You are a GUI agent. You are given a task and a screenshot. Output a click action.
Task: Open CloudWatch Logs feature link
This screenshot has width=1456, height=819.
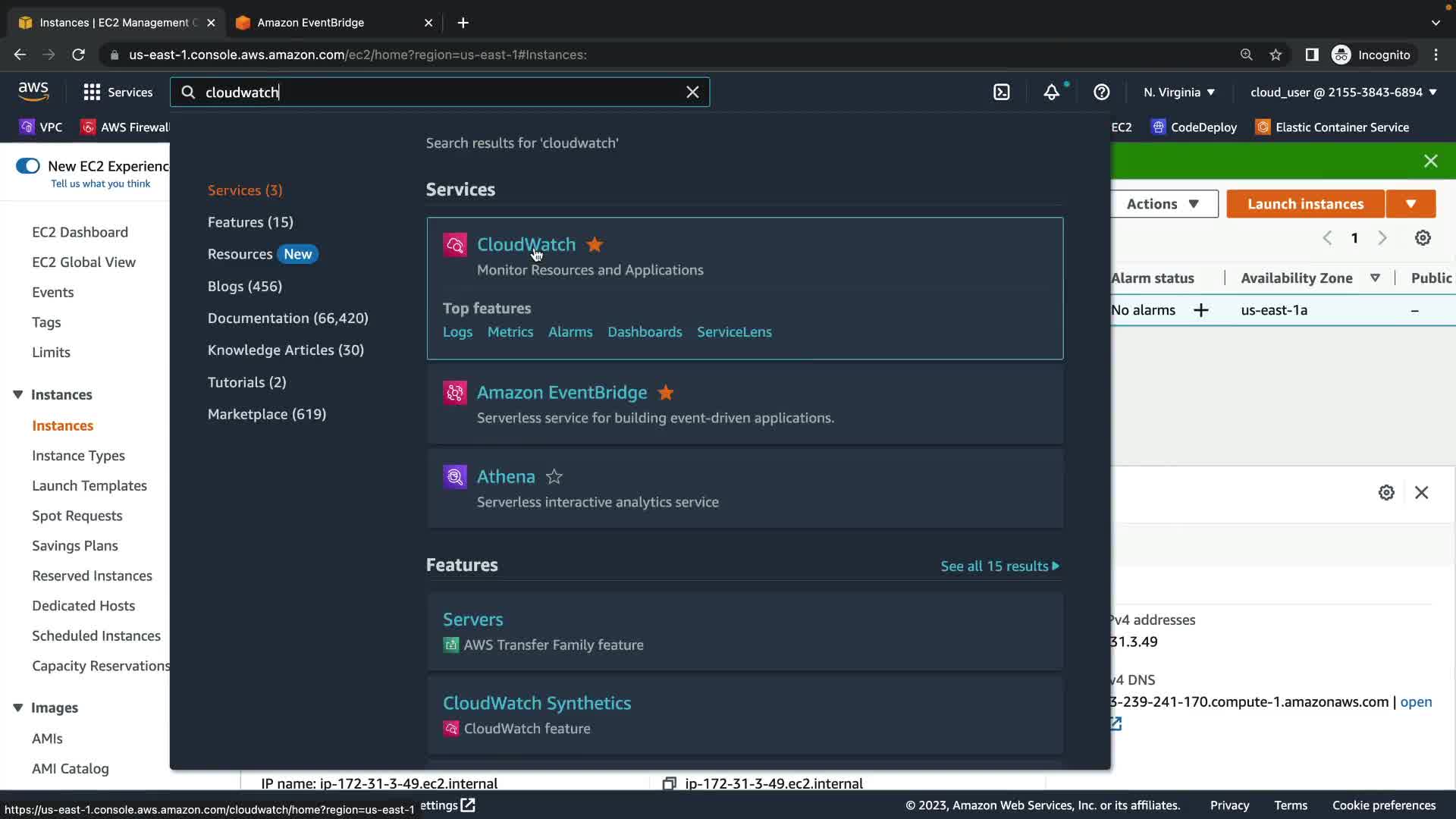[x=457, y=332]
